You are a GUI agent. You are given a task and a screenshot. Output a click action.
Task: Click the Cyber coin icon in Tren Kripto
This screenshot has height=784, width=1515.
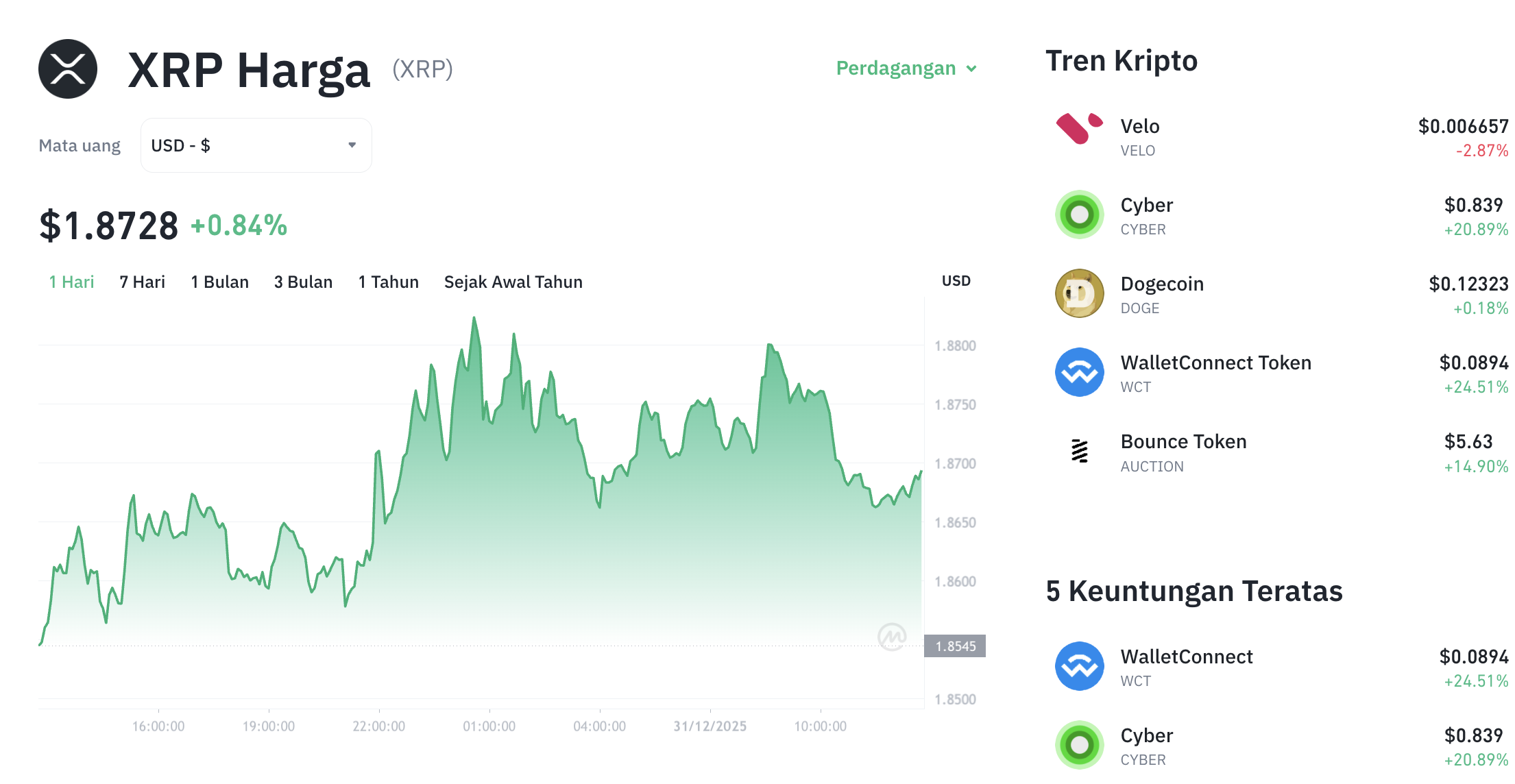coord(1078,215)
